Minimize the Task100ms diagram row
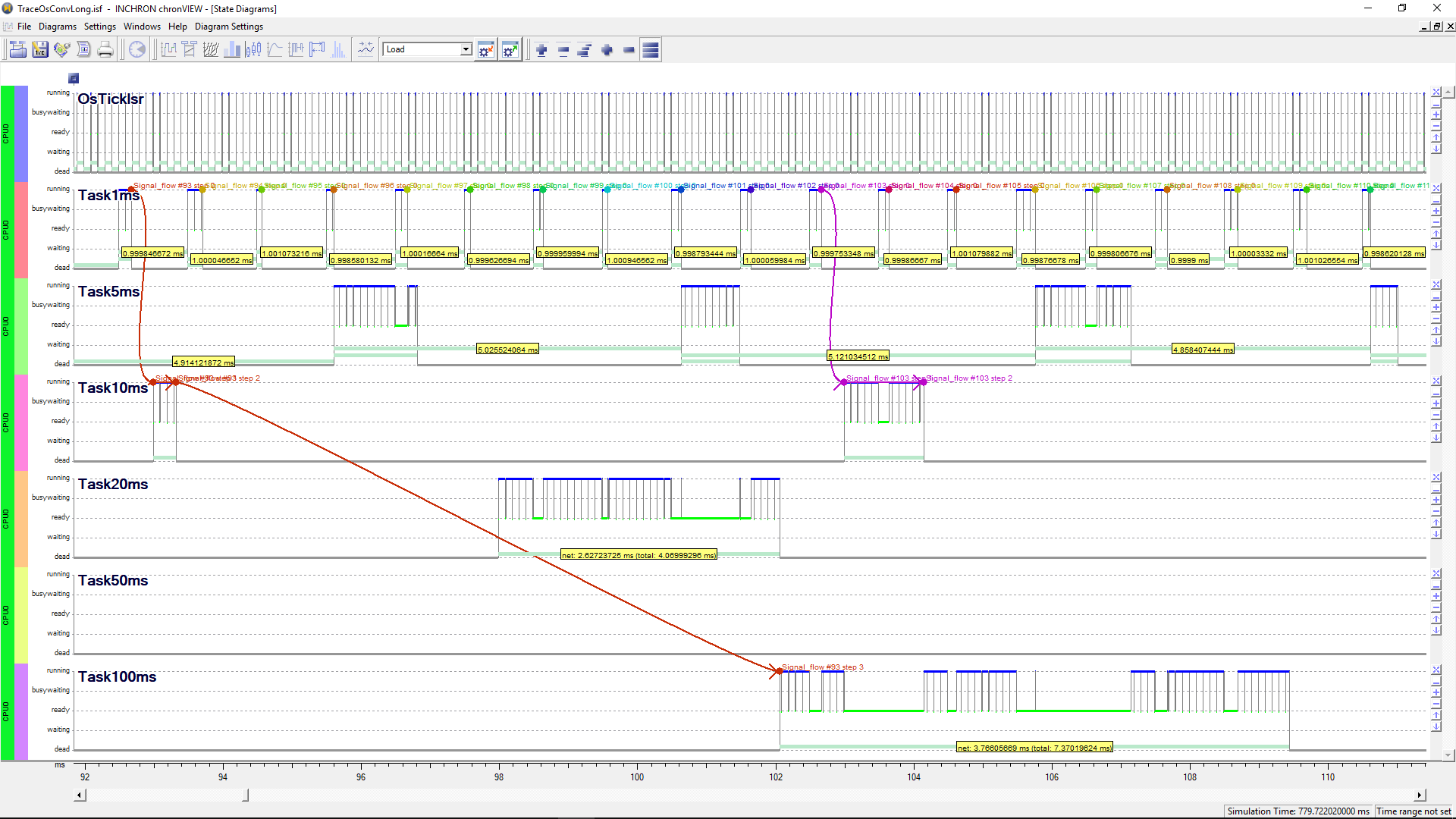 tap(1436, 682)
